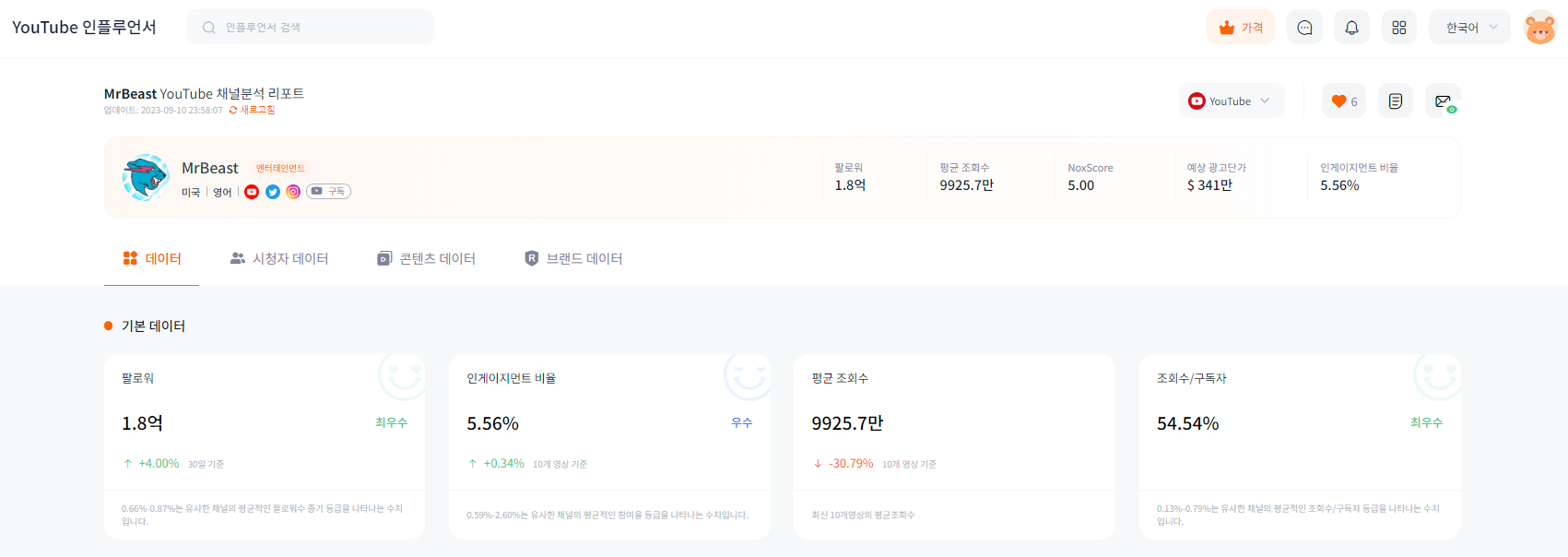
Task: Click the +0.34% engagement change value
Action: pyautogui.click(x=503, y=464)
